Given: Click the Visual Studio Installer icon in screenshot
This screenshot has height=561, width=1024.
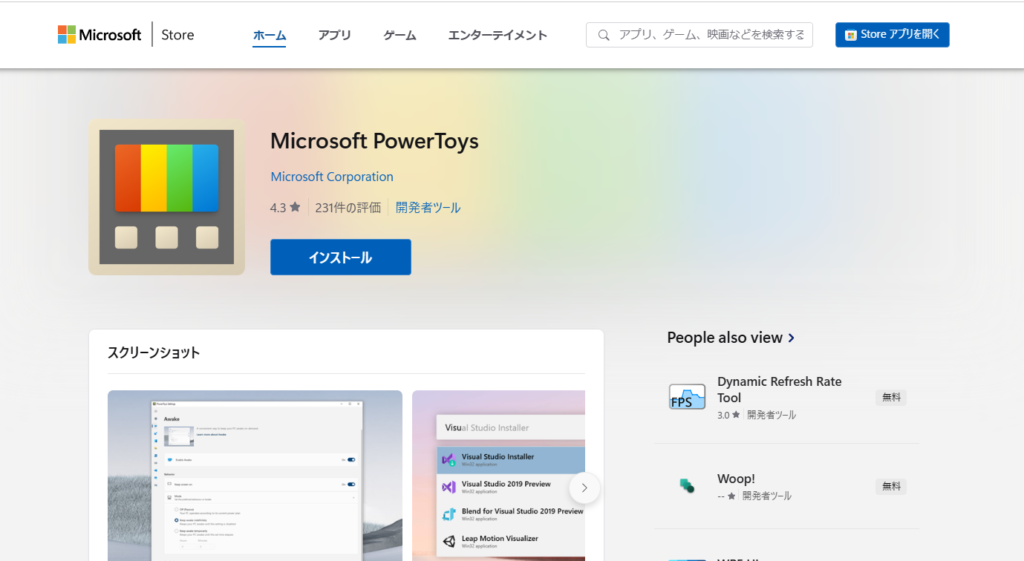Looking at the screenshot, I should (x=449, y=460).
